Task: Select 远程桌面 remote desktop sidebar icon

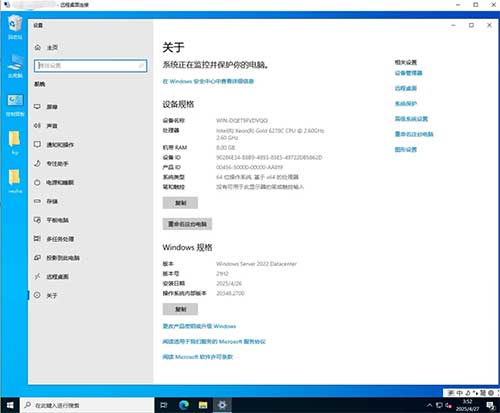Action: [37, 276]
